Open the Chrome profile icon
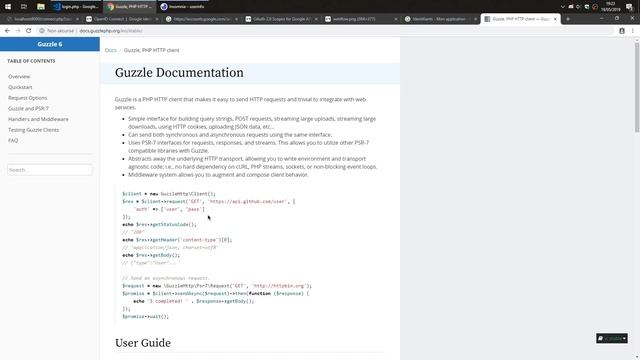This screenshot has width=640, height=360. point(622,31)
